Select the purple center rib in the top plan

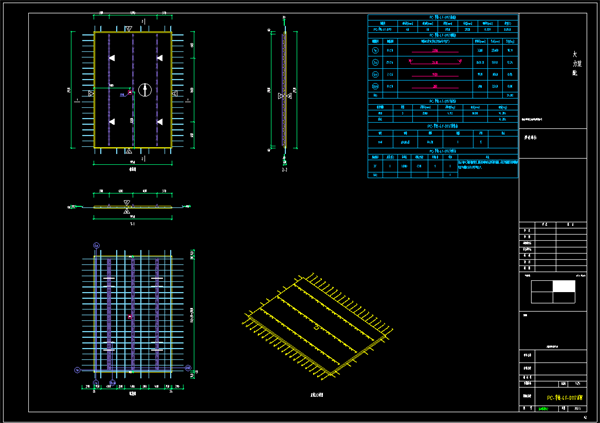[x=133, y=90]
